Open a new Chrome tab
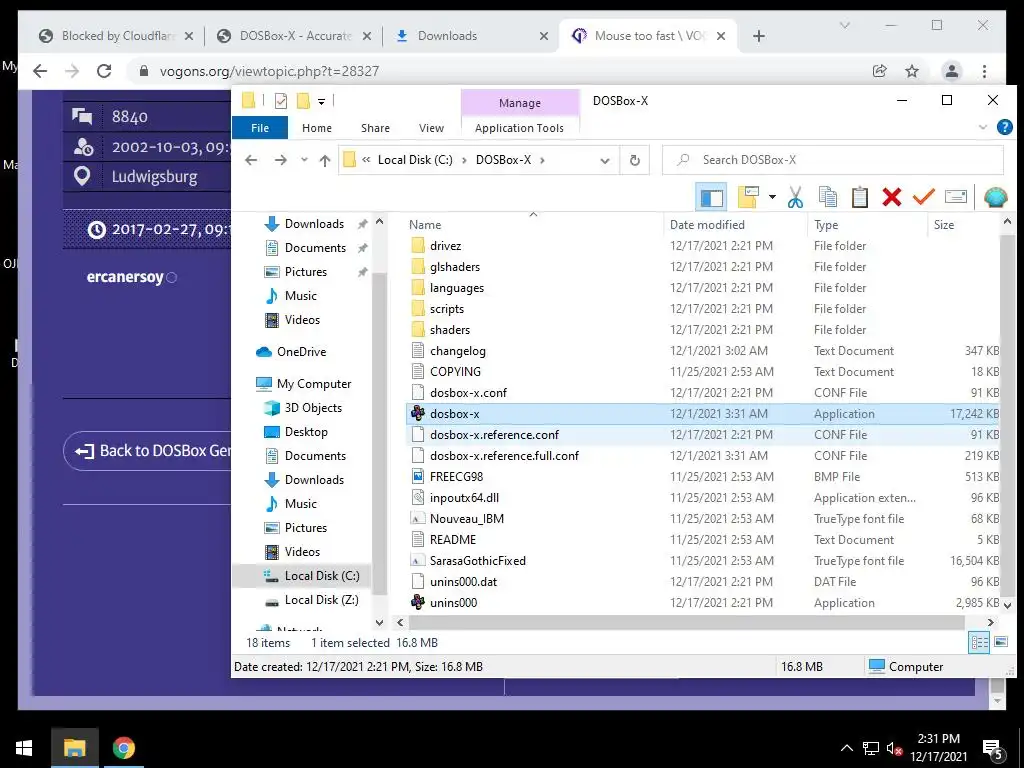1024x768 pixels. [758, 36]
